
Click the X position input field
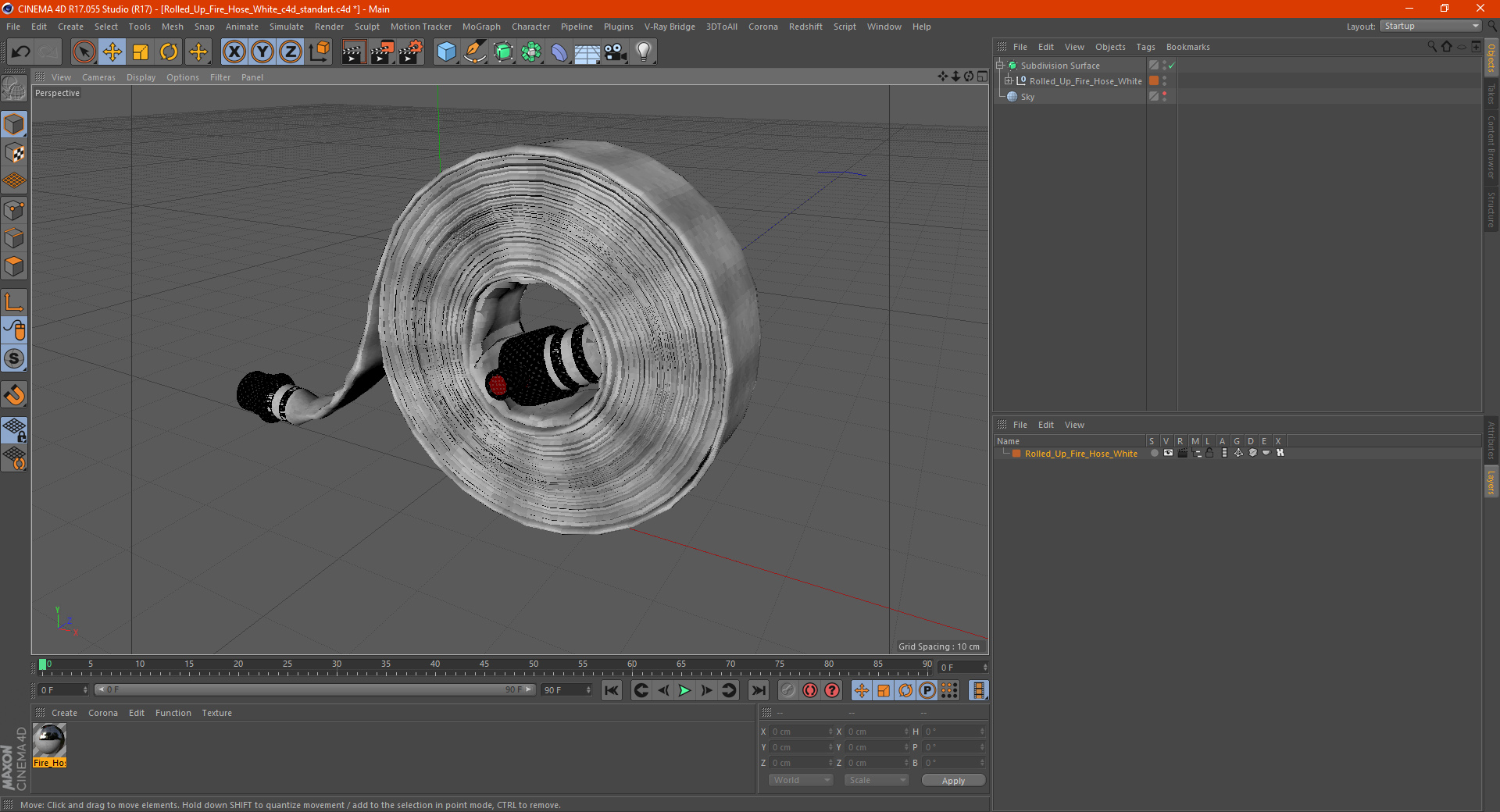802,732
